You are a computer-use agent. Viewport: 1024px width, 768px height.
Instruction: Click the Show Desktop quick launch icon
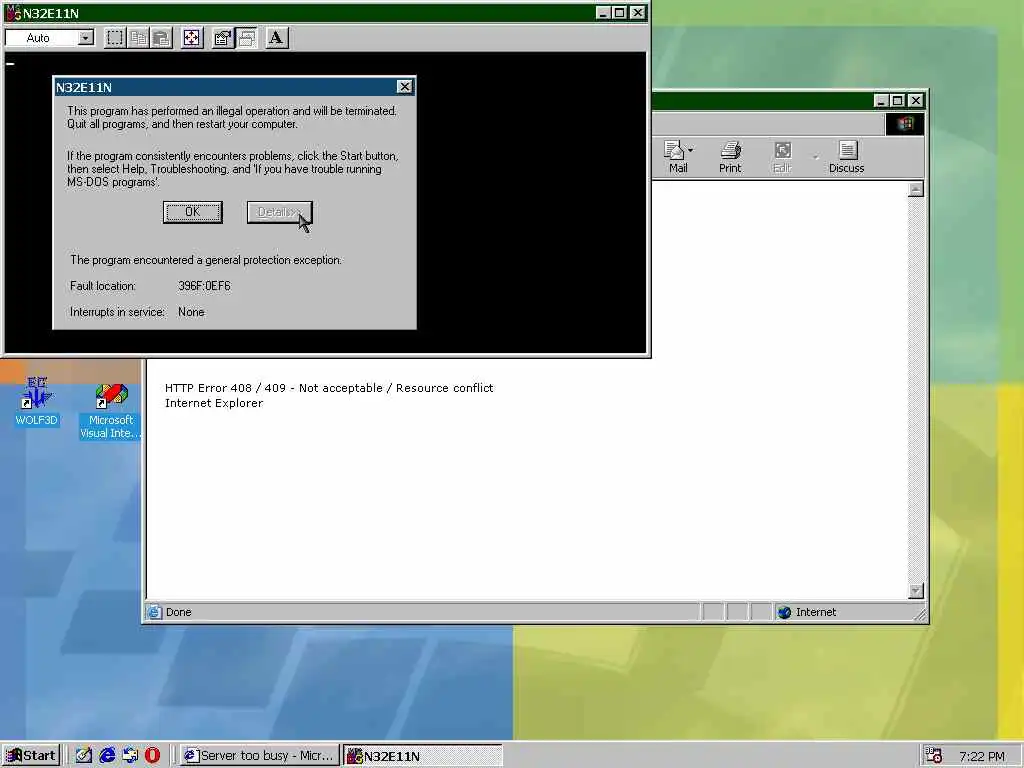pos(83,756)
